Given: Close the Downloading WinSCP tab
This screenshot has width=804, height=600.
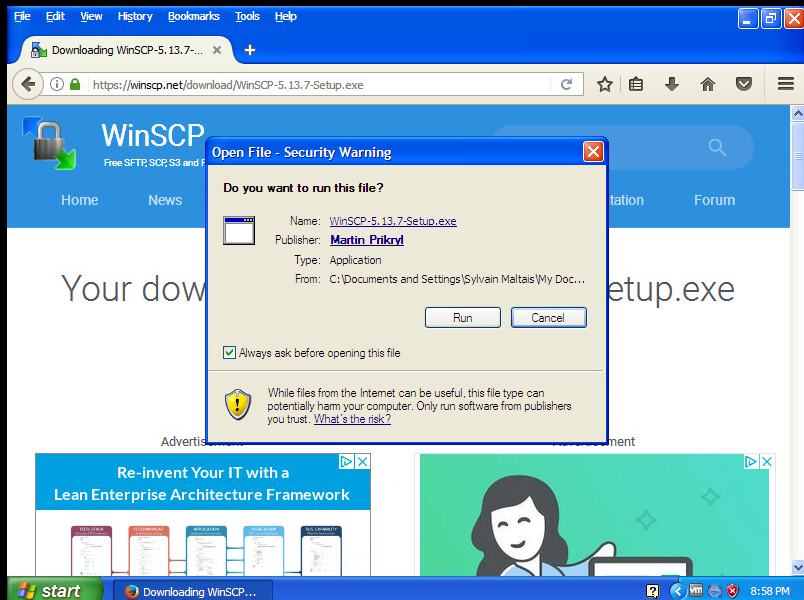Looking at the screenshot, I should 217,50.
